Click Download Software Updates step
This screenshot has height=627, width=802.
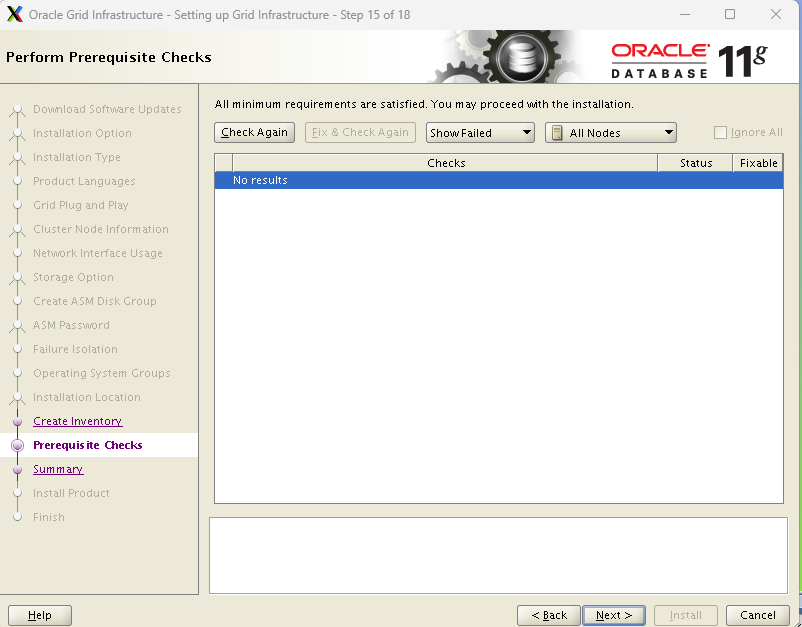tap(107, 109)
